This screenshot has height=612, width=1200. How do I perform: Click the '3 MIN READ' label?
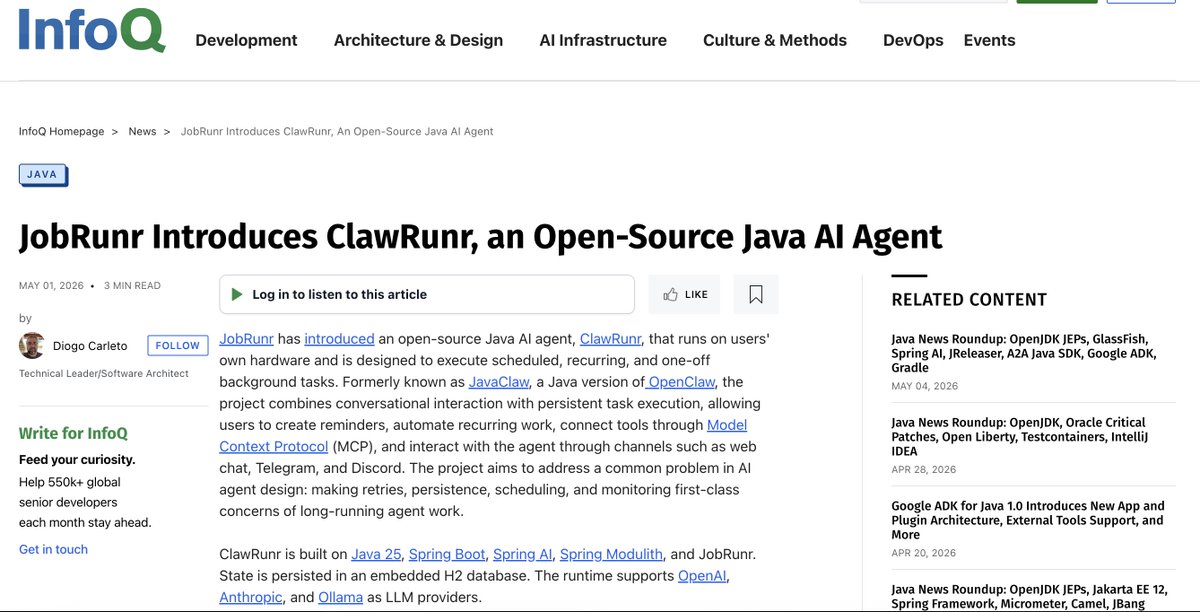coord(132,285)
